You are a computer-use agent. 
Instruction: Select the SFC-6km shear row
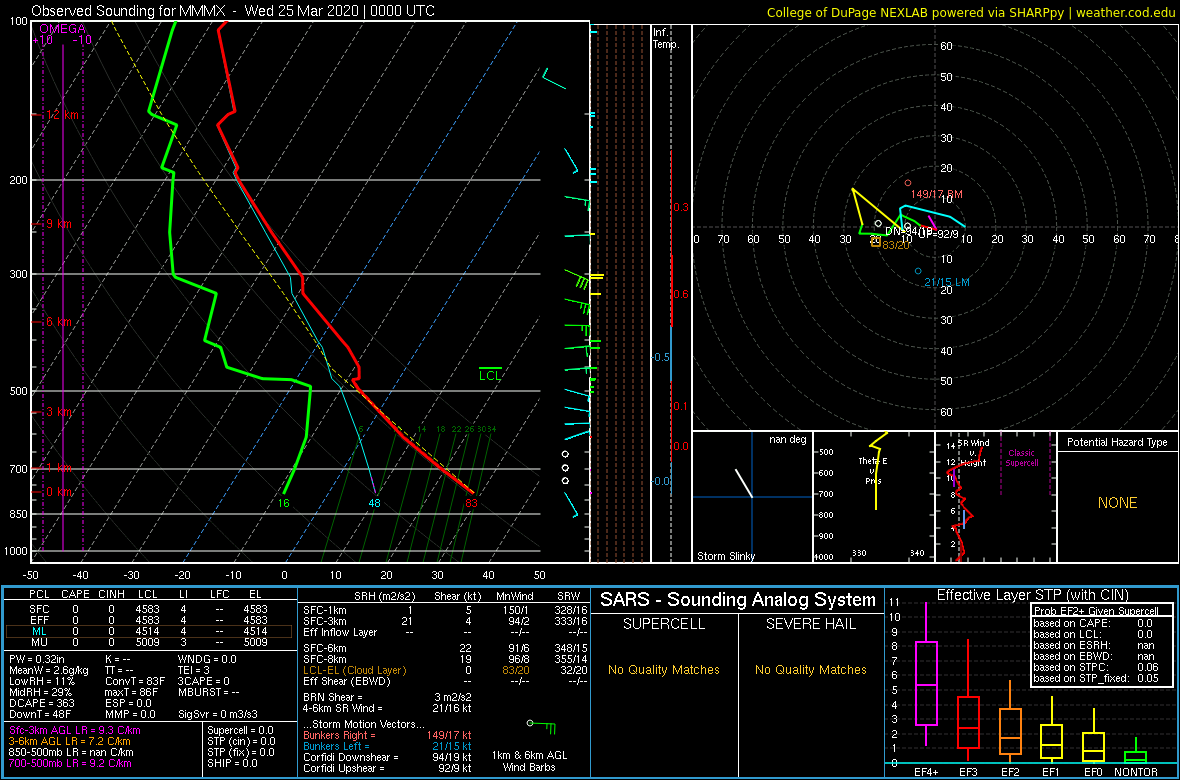[x=445, y=648]
